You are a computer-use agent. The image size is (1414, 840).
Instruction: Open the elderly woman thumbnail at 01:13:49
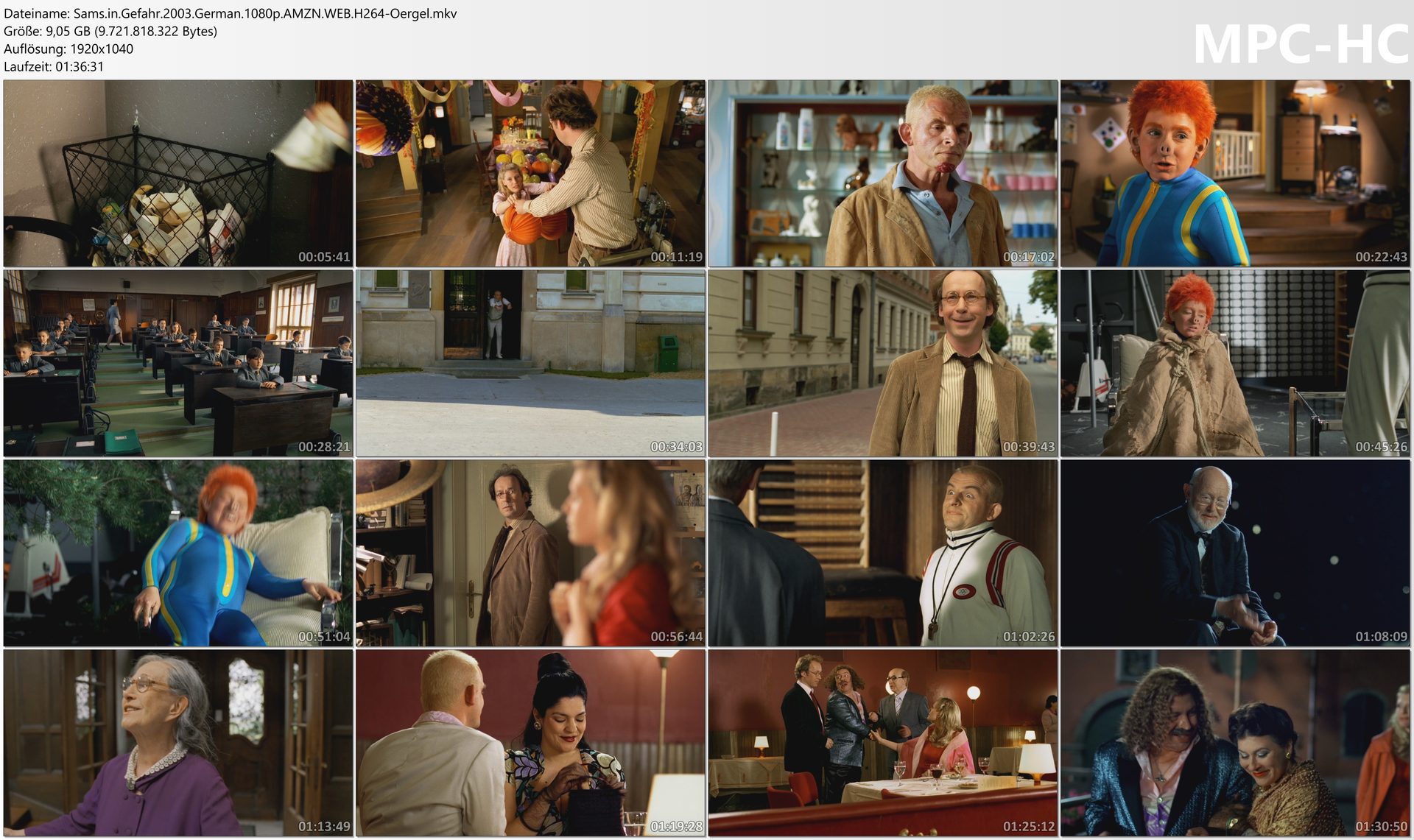click(178, 742)
